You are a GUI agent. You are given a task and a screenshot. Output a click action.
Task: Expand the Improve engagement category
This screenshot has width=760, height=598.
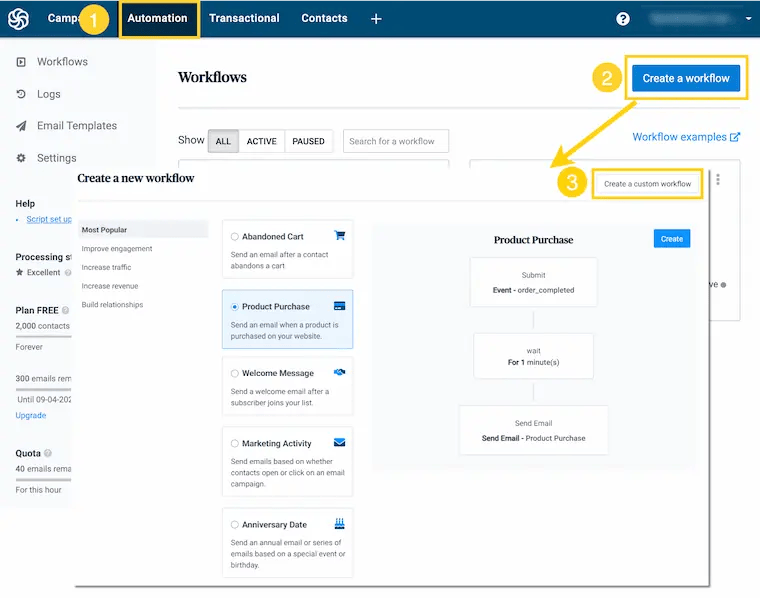[x=117, y=248]
